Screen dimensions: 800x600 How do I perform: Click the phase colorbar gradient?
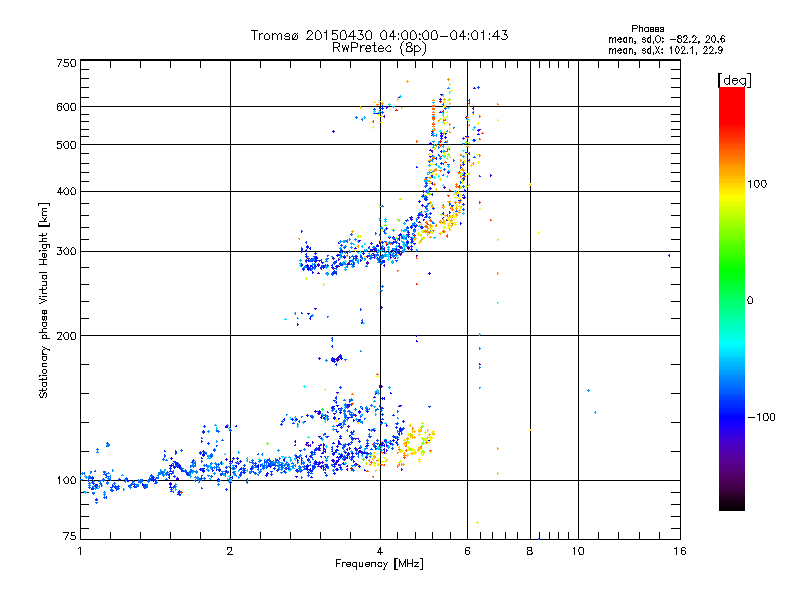[x=732, y=299]
